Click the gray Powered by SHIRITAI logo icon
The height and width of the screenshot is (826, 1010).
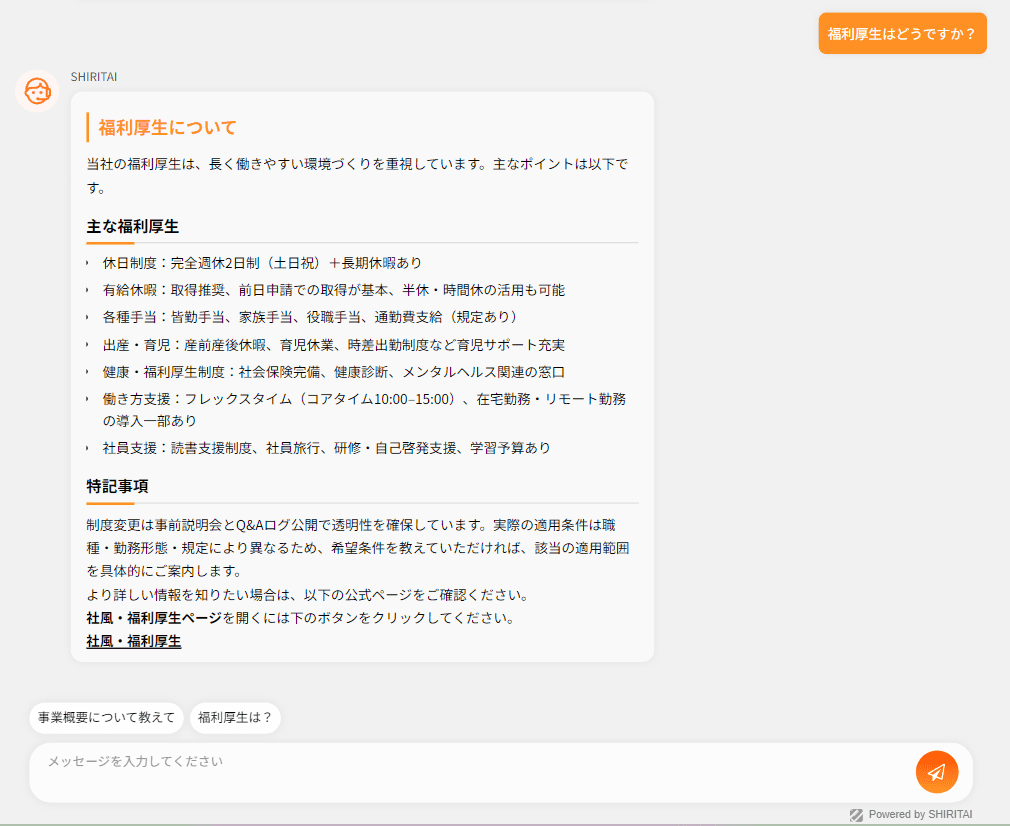point(857,814)
